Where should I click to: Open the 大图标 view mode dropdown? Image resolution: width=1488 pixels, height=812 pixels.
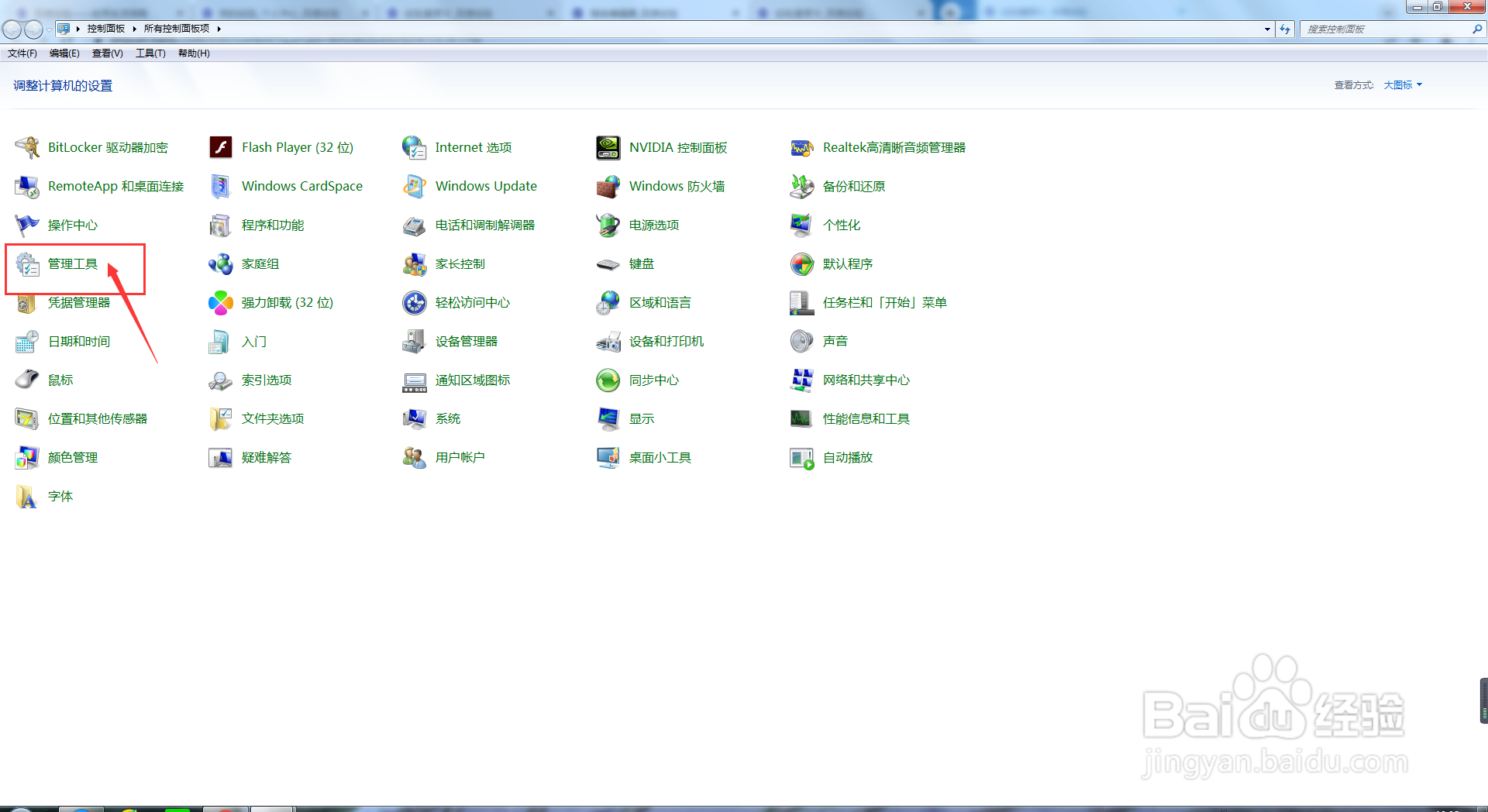[1403, 85]
